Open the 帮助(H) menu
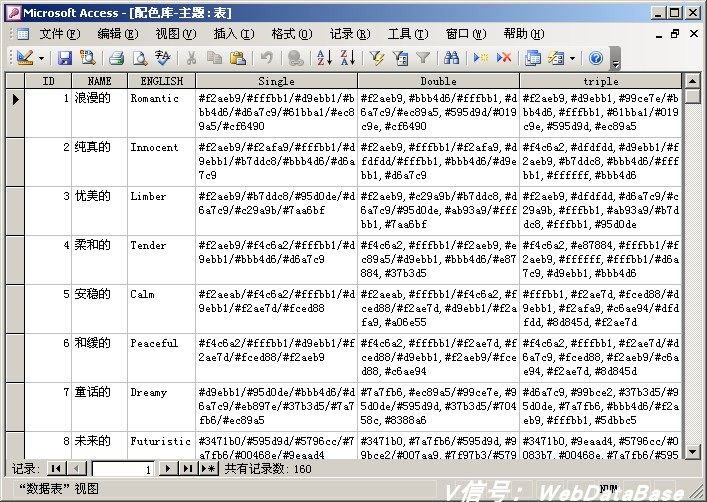The image size is (707, 502). [x=524, y=34]
